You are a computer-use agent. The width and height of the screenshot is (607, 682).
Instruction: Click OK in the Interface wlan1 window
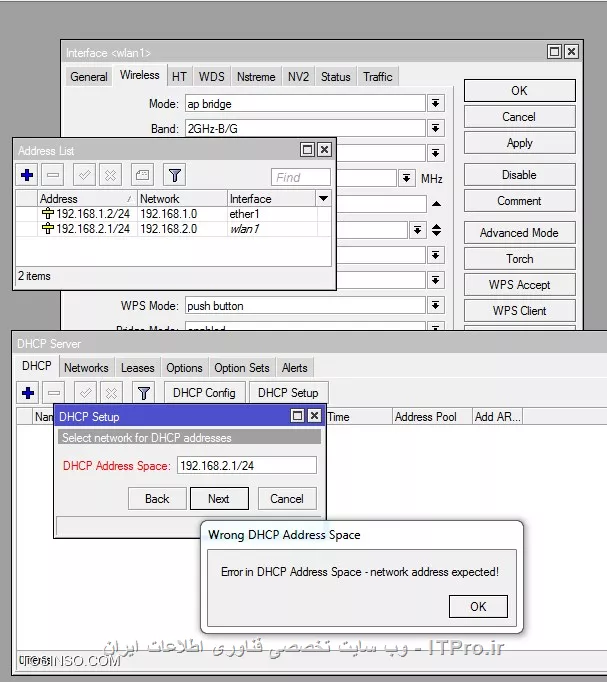point(520,90)
